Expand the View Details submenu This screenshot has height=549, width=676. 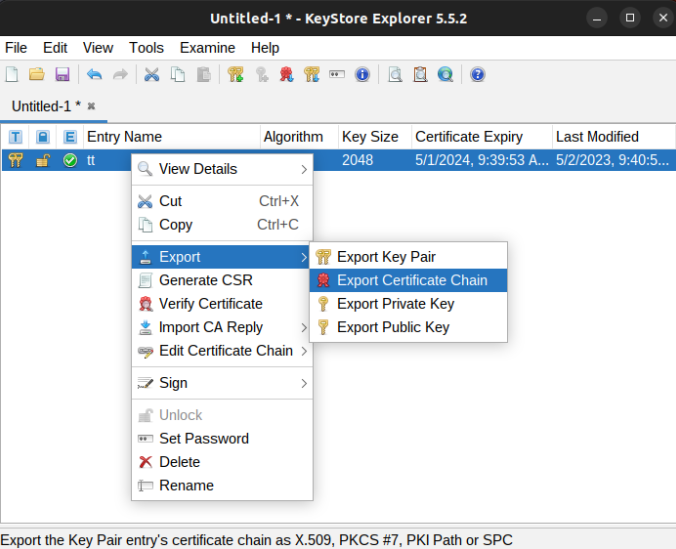(222, 169)
